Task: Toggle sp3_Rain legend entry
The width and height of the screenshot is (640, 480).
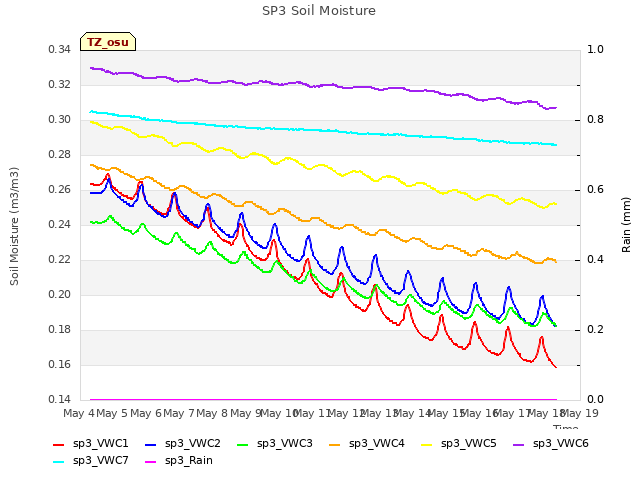Action: (x=179, y=461)
